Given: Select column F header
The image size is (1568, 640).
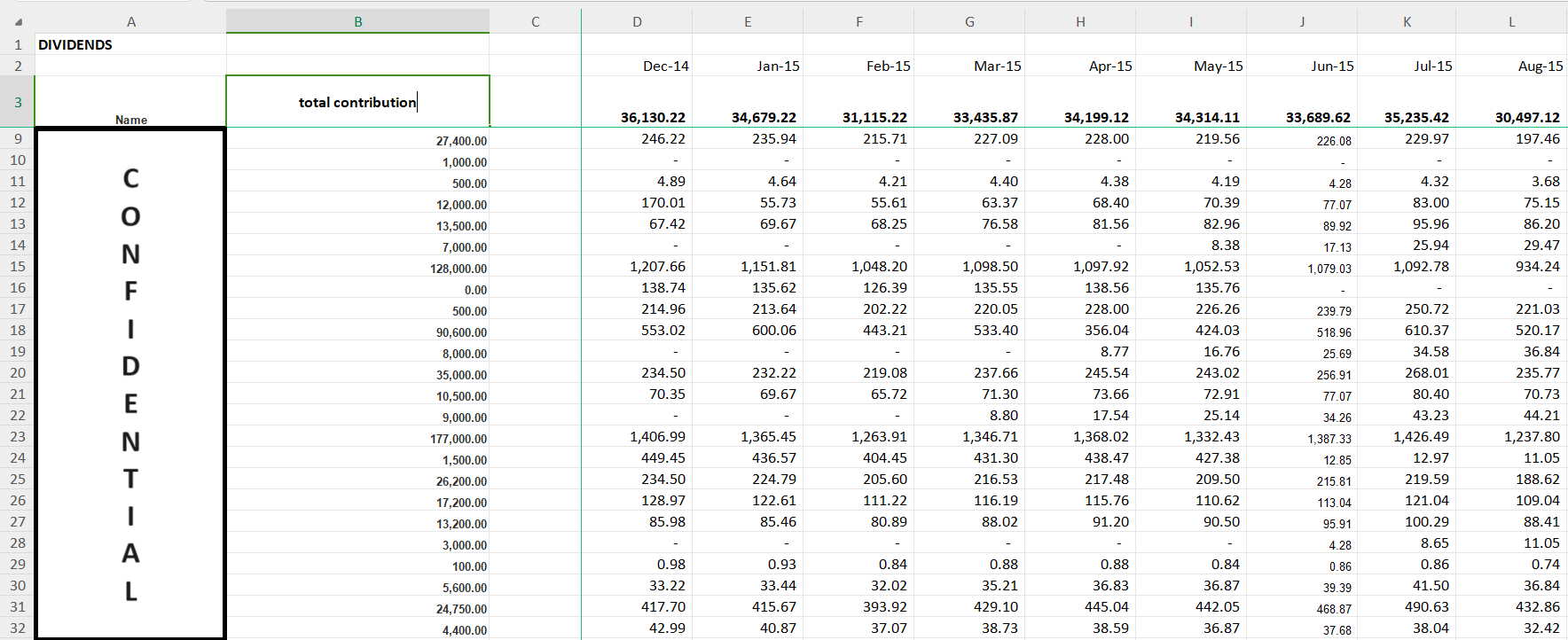Looking at the screenshot, I should click(858, 21).
